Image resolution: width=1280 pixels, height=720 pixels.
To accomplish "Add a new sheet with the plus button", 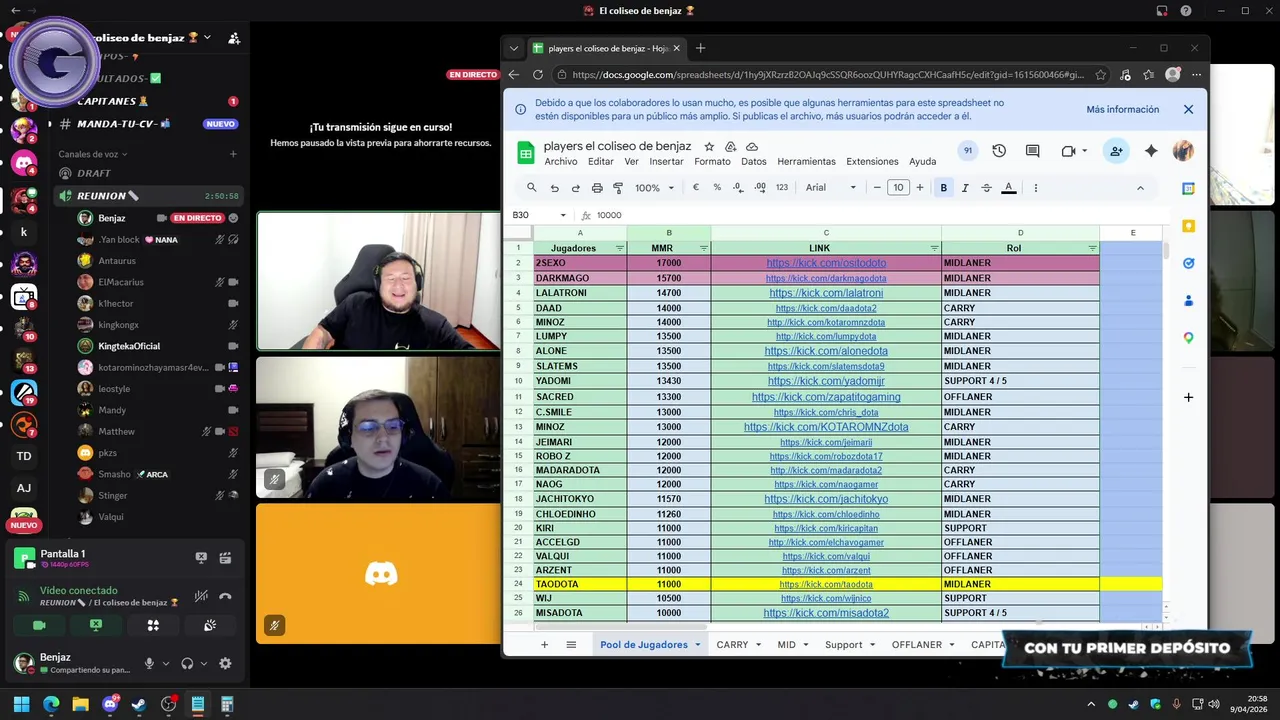I will (x=544, y=645).
